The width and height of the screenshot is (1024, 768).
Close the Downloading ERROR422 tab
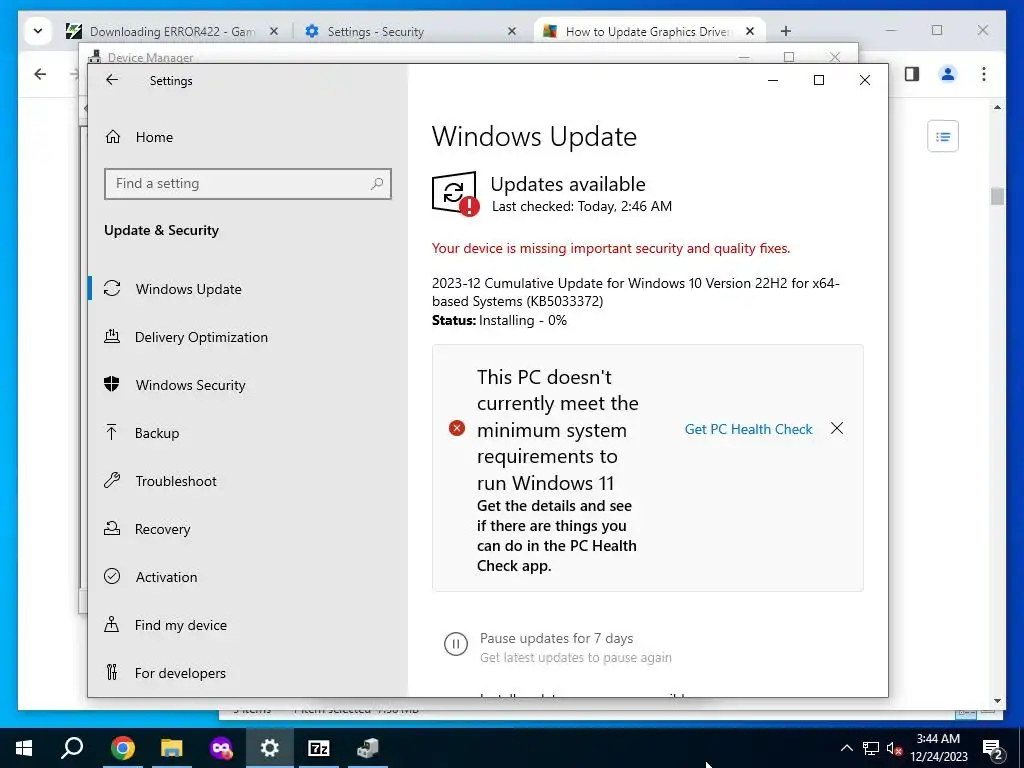coord(274,31)
